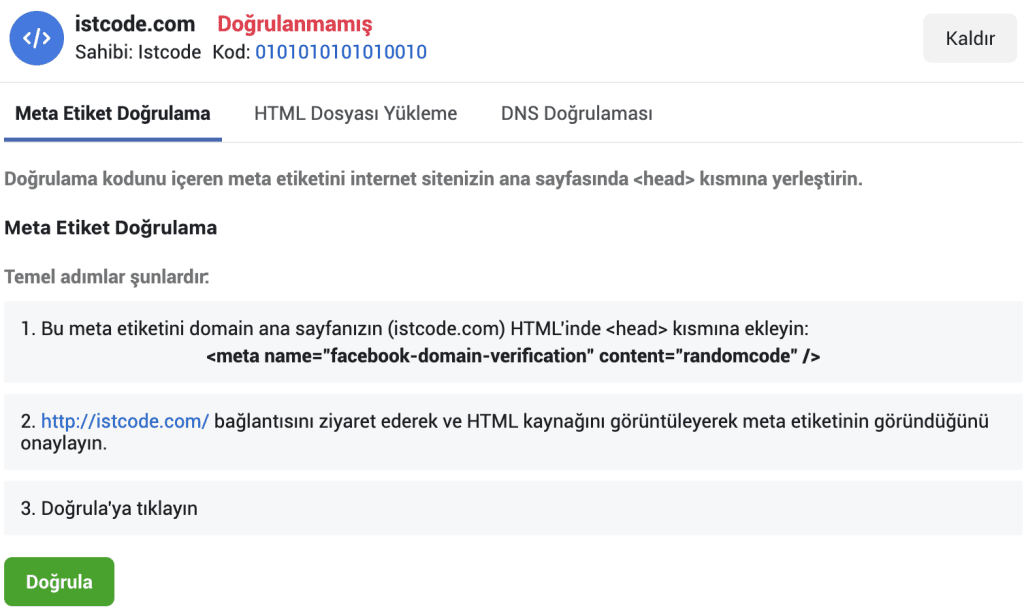This screenshot has height=613, width=1024.
Task: Select the Meta Etiket Doğrulama tab
Action: tap(113, 113)
